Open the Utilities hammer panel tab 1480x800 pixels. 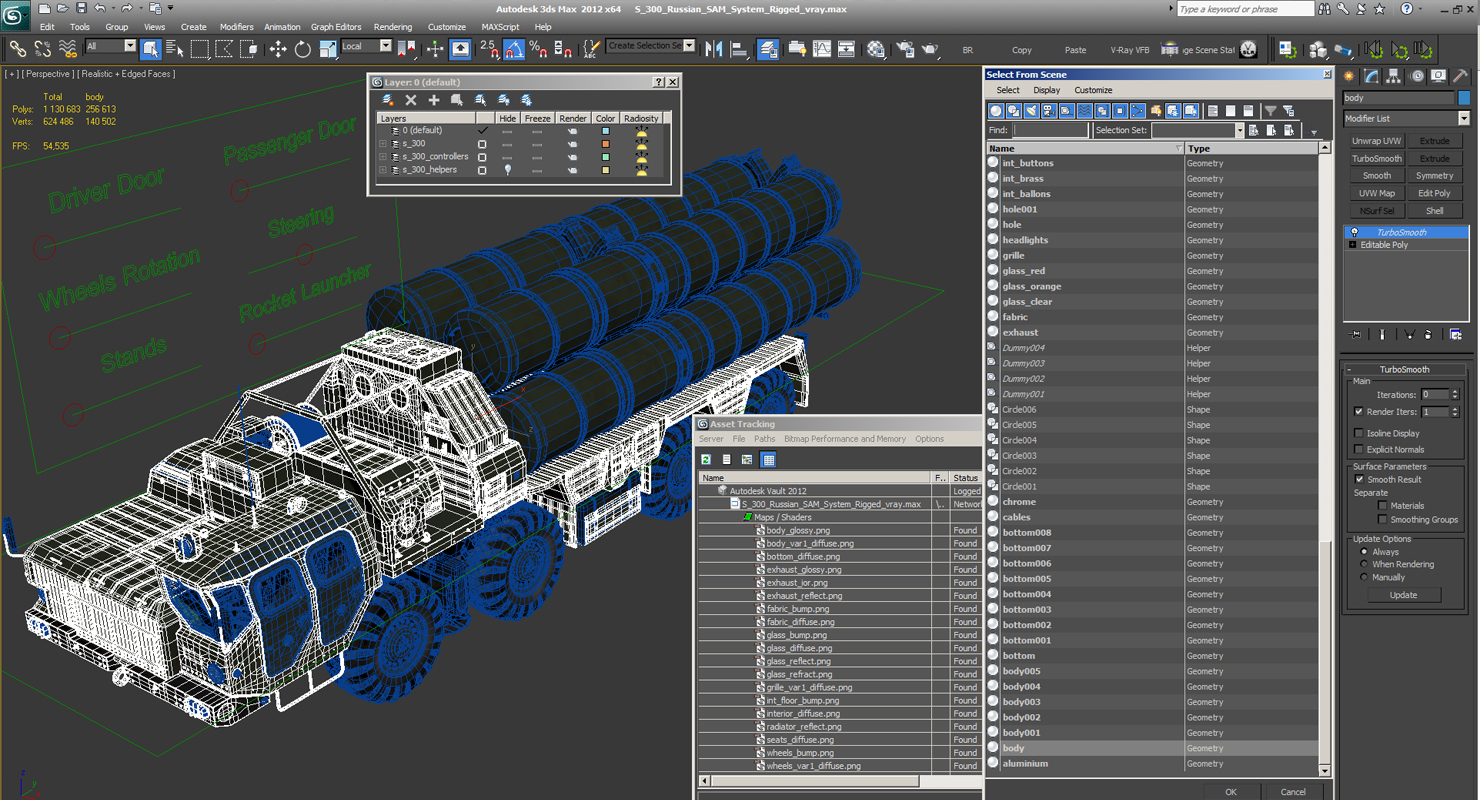(x=1460, y=76)
